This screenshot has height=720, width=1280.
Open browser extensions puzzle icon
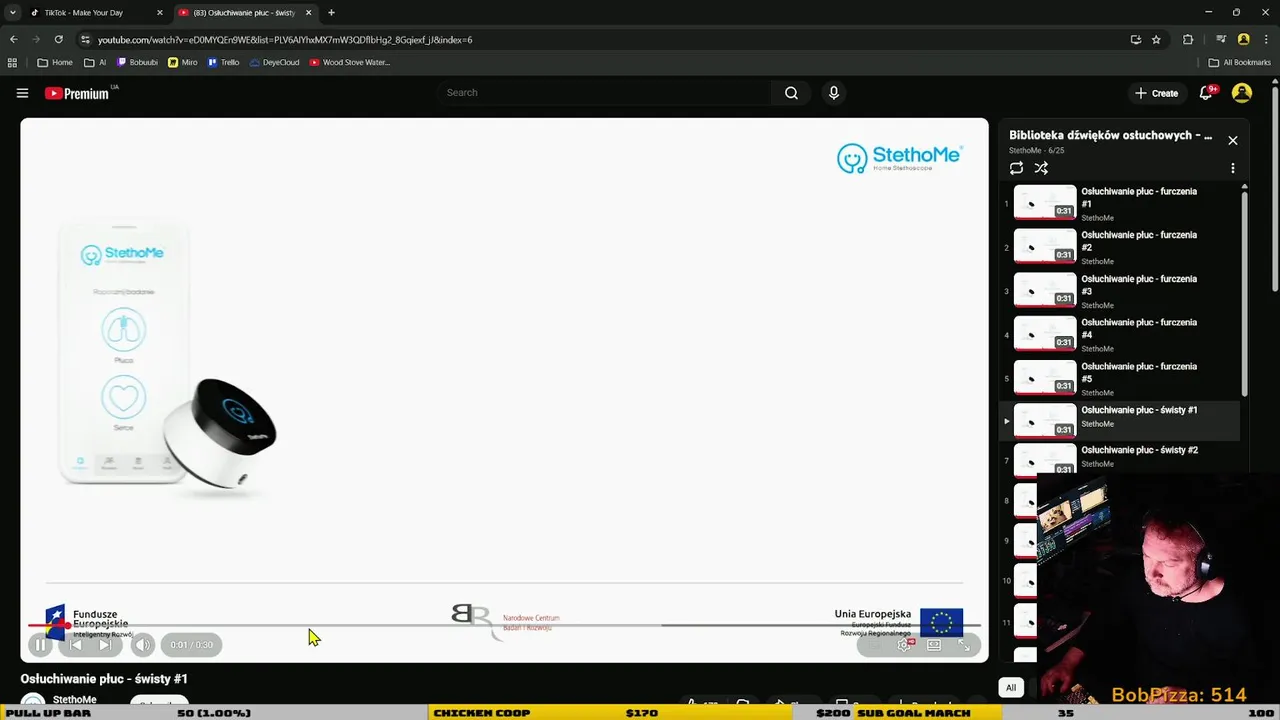[x=1188, y=40]
